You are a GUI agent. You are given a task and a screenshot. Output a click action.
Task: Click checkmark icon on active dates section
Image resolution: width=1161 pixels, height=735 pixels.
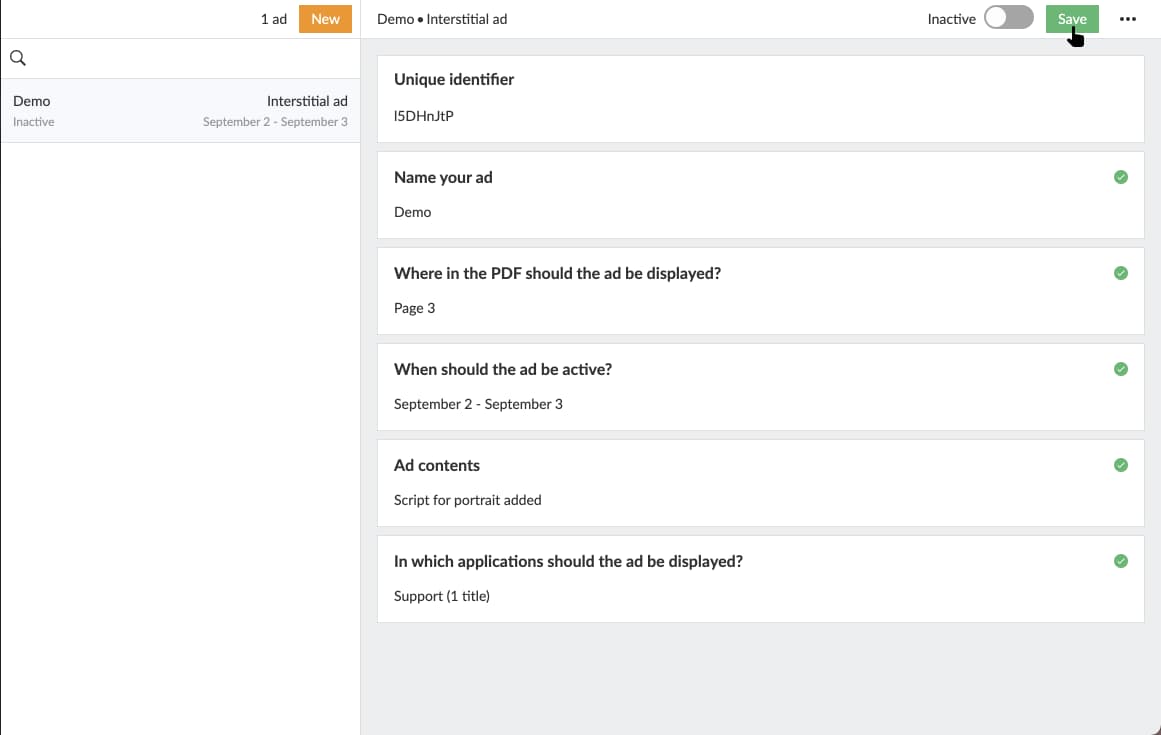point(1120,369)
